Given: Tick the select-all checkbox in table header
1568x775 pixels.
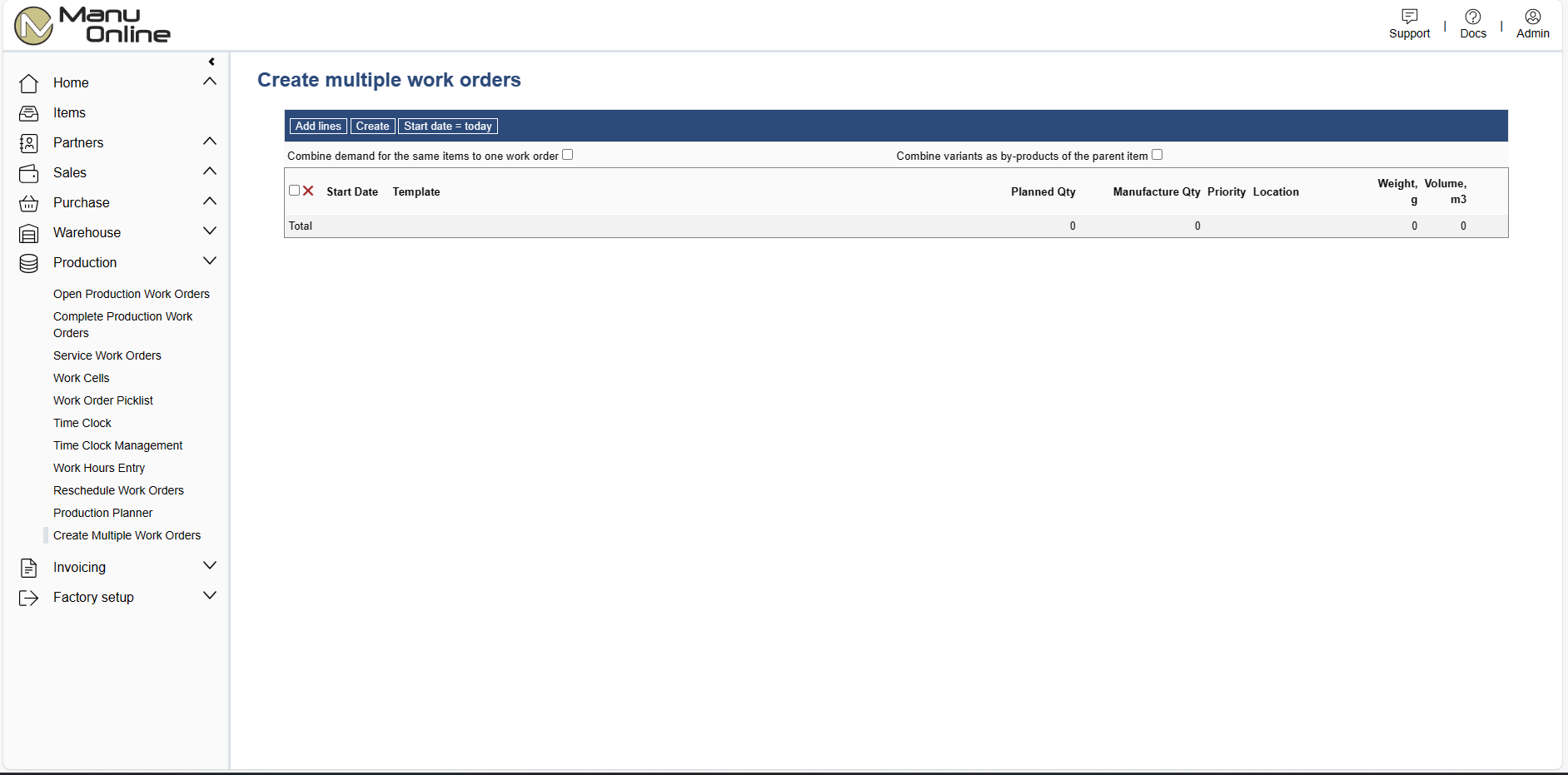Looking at the screenshot, I should 294,191.
